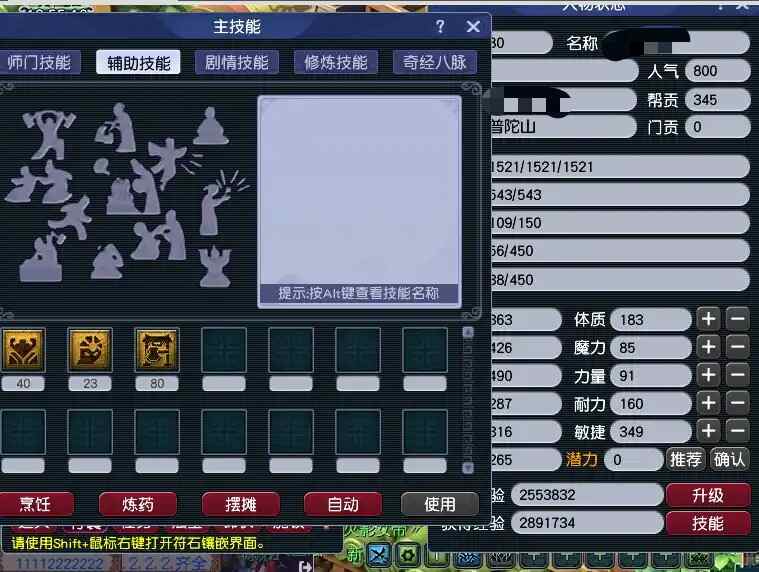
Task: Click the 推荐 recommend button
Action: (685, 459)
